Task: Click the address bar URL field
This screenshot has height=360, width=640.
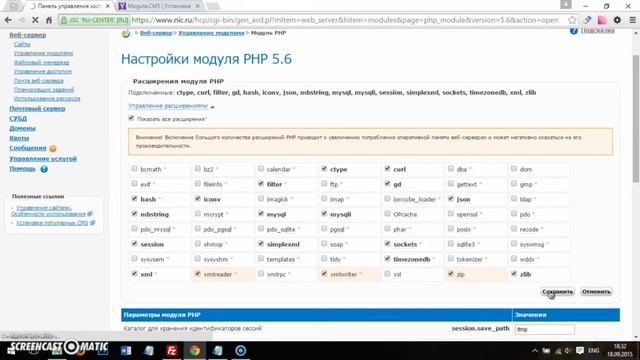Action: tap(345, 20)
